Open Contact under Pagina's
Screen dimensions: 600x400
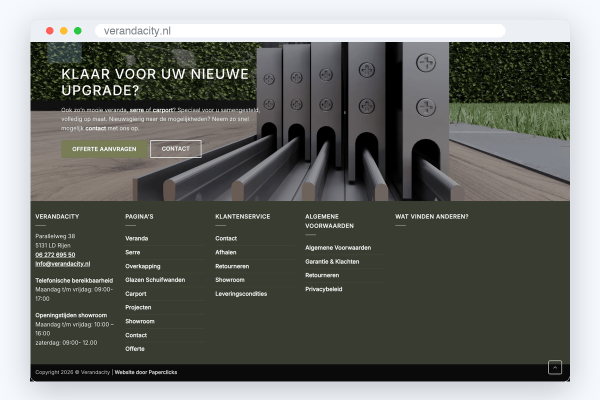click(136, 335)
